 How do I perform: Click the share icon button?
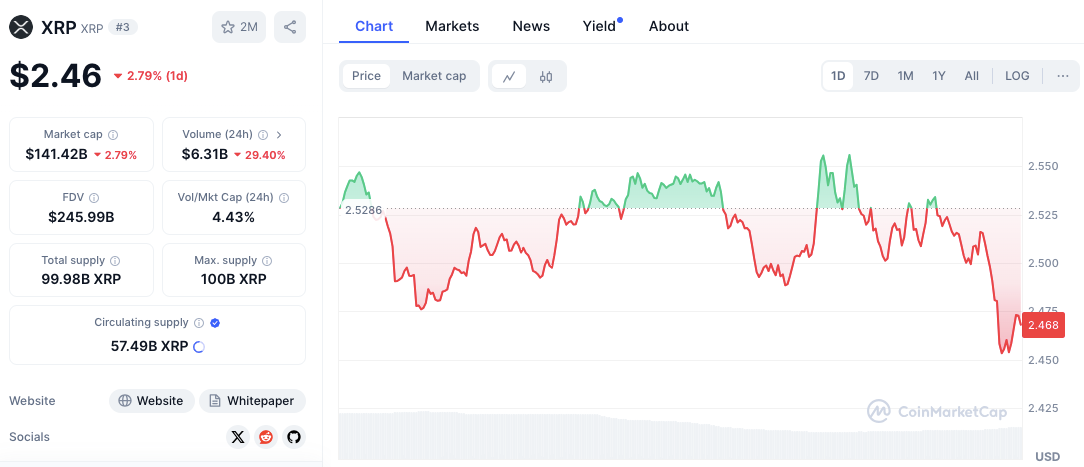pyautogui.click(x=290, y=27)
